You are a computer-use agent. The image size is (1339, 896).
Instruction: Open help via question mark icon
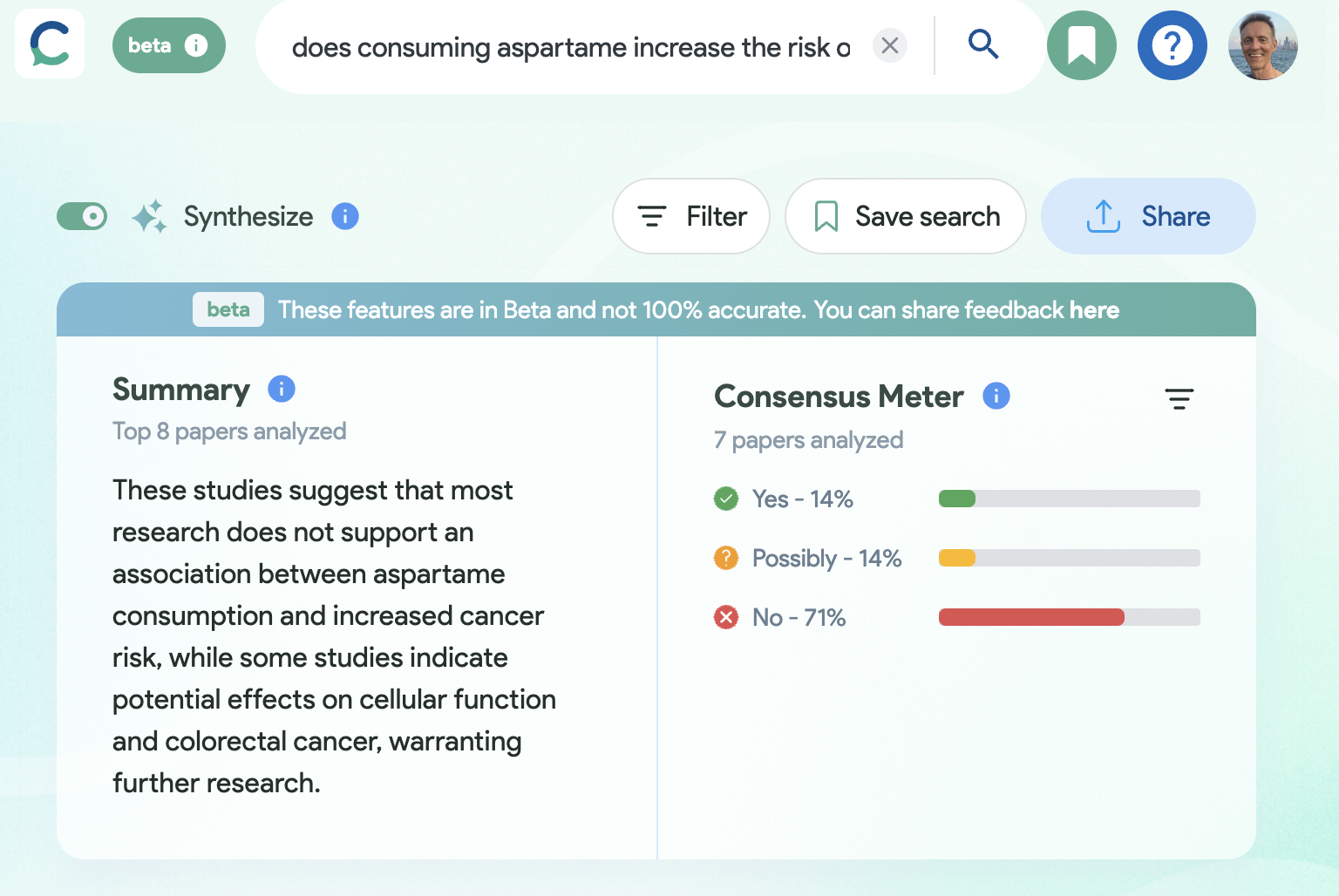pyautogui.click(x=1172, y=45)
